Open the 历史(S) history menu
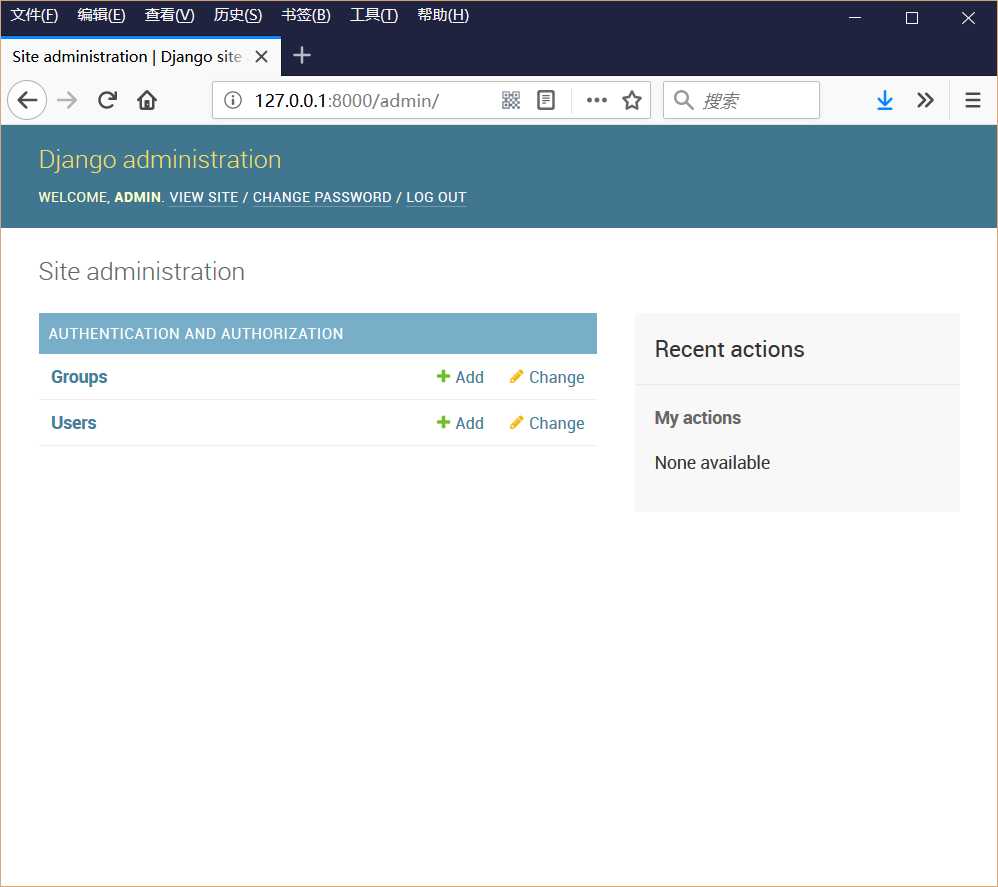This screenshot has width=998, height=887. click(237, 15)
